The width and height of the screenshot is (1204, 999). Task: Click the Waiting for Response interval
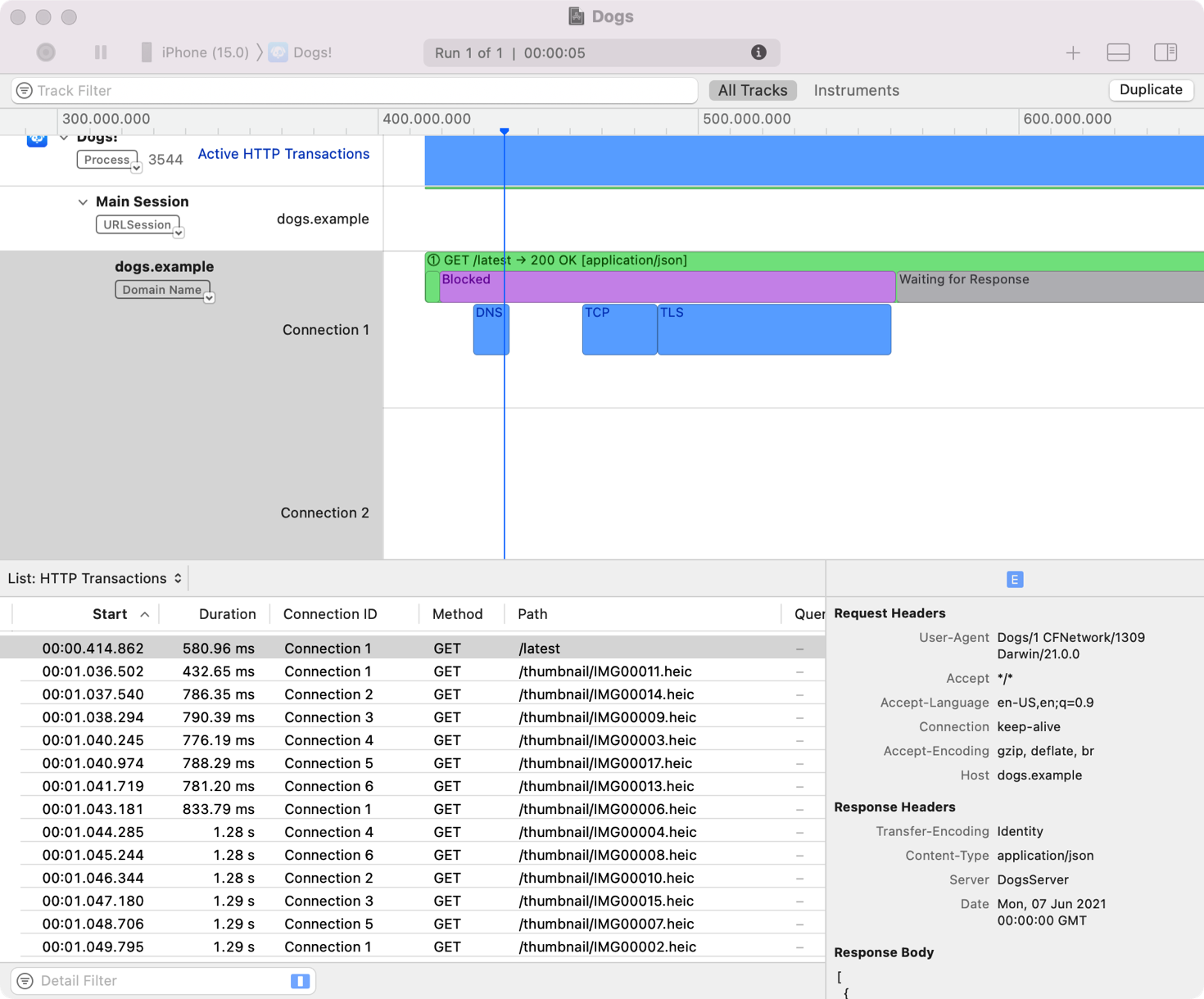click(1050, 287)
